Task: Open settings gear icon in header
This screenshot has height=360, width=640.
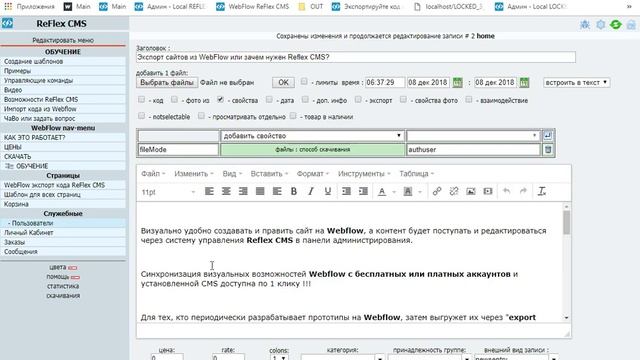Action: click(x=600, y=24)
